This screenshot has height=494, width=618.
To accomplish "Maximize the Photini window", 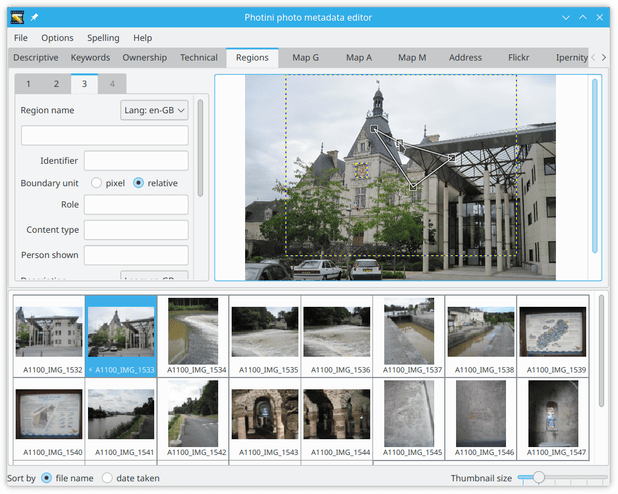I will (583, 17).
